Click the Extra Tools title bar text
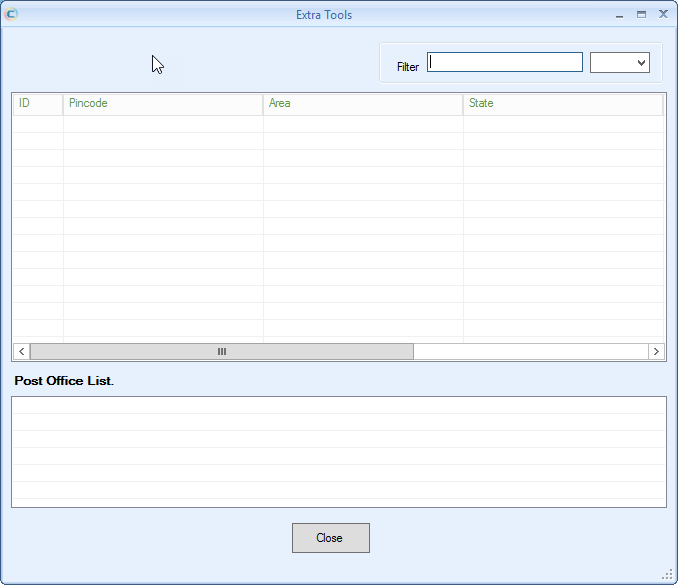Image resolution: width=678 pixels, height=585 pixels. [x=324, y=15]
